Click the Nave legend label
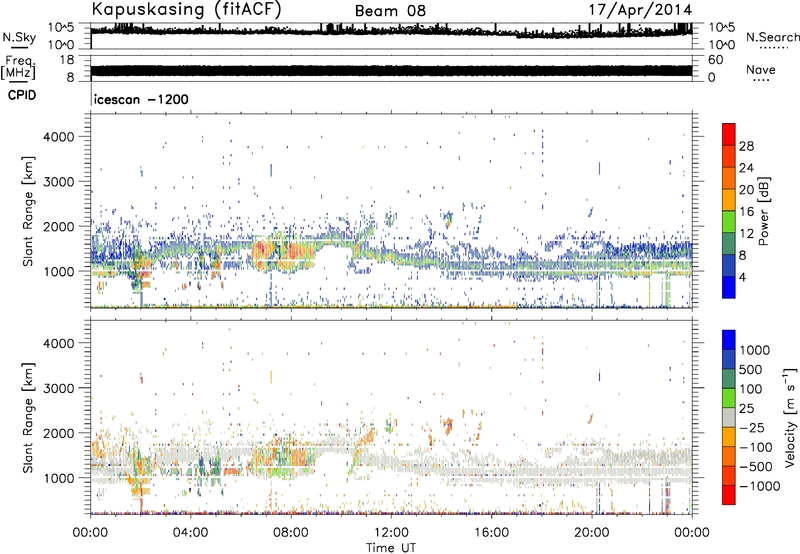Screen dimensions: 800x554 [x=760, y=70]
